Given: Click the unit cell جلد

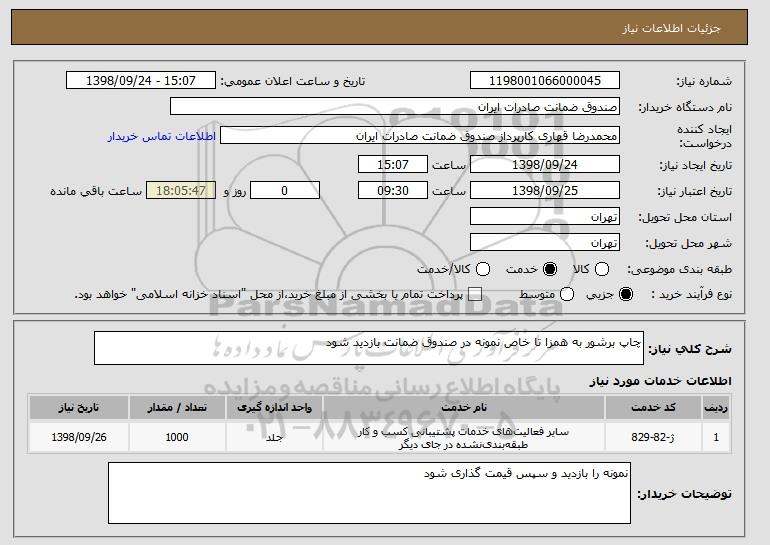Looking at the screenshot, I should 274,437.
